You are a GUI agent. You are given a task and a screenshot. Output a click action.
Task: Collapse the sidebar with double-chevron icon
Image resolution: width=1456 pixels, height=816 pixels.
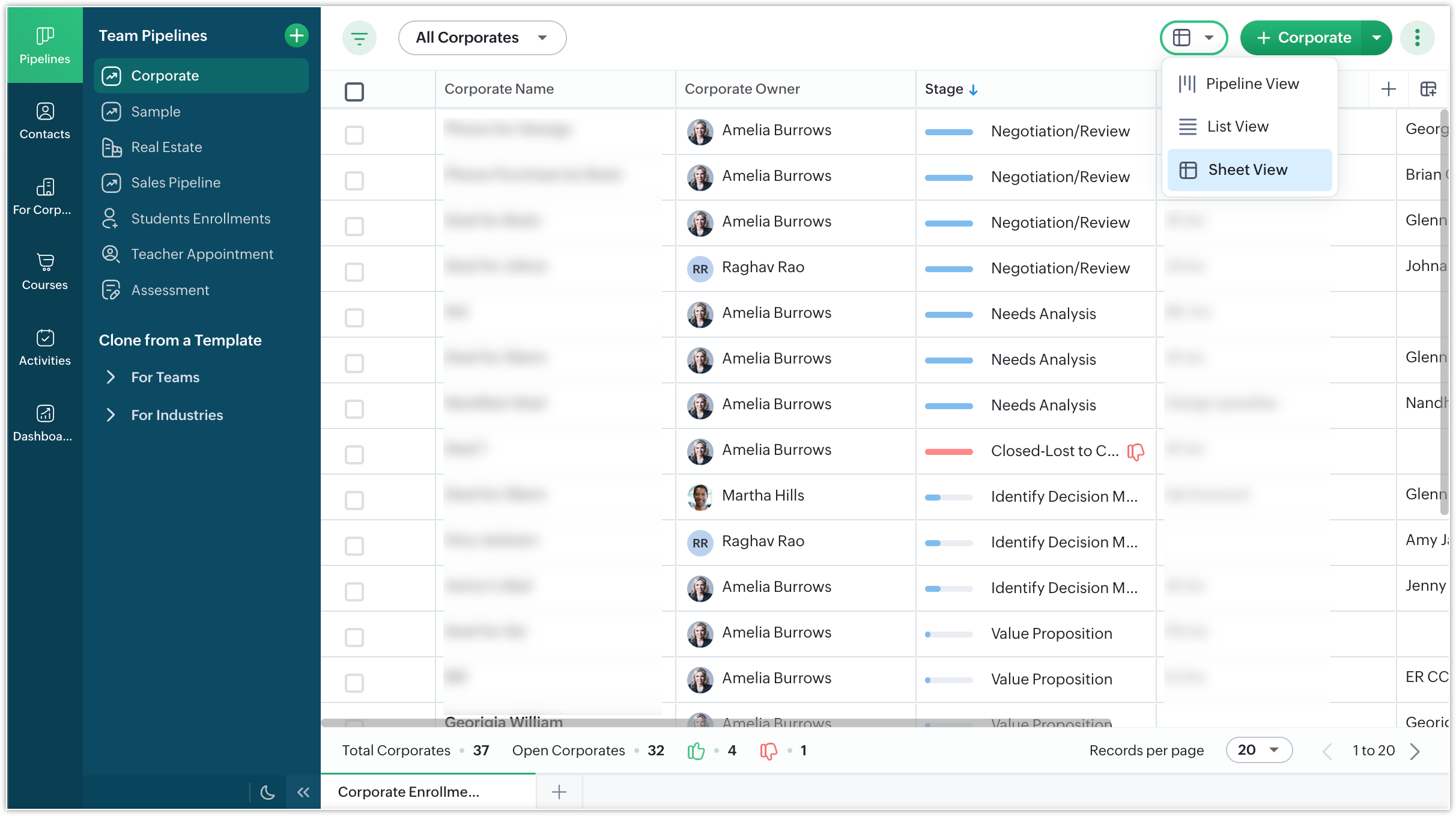pos(303,792)
